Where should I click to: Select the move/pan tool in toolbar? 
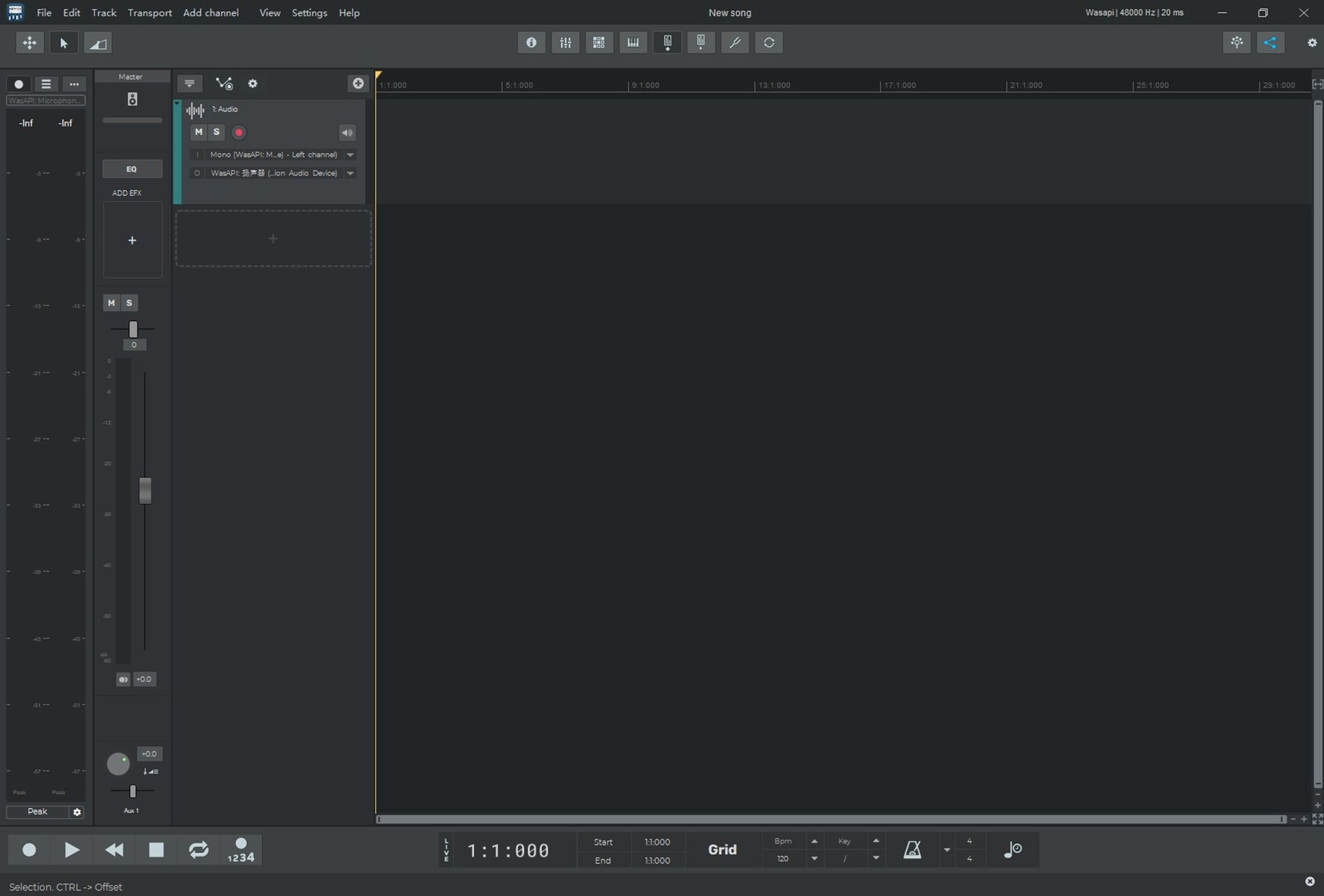pos(29,43)
